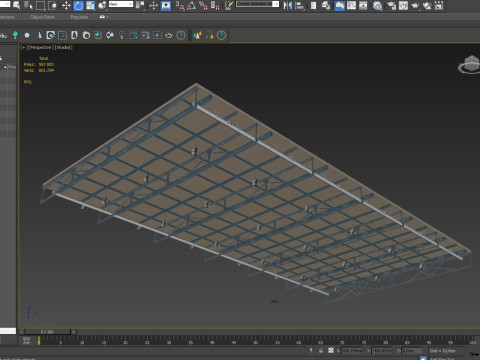The image size is (480, 360).
Task: Open the Object Paint ribbon tab
Action: pyautogui.click(x=42, y=17)
